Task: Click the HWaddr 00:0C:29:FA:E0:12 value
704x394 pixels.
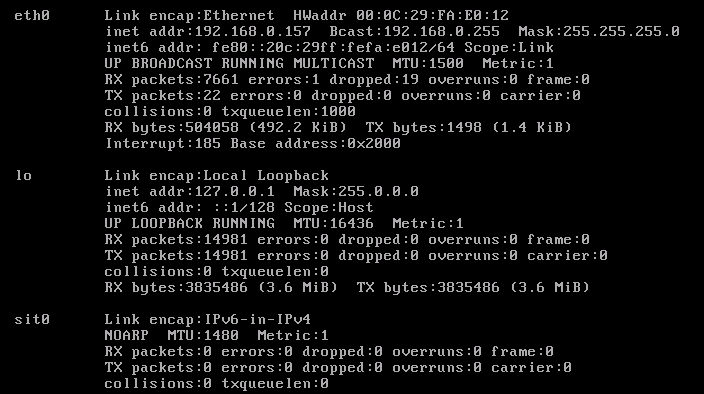Action: pos(400,16)
